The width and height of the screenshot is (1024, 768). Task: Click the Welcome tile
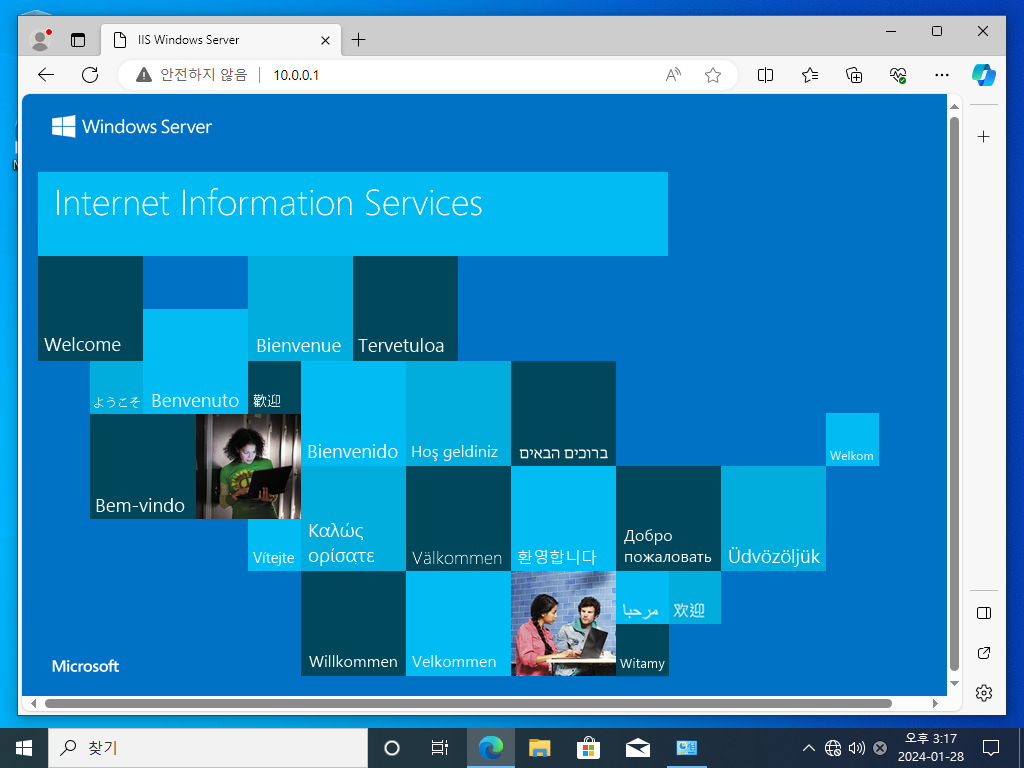[x=90, y=308]
